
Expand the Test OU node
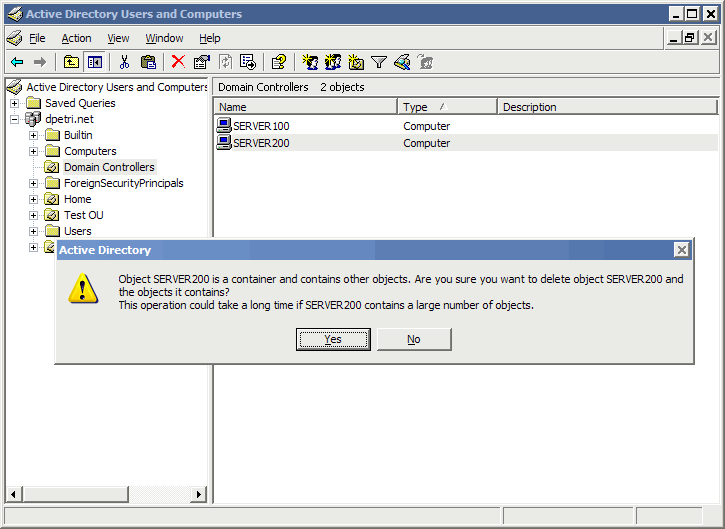tap(33, 215)
